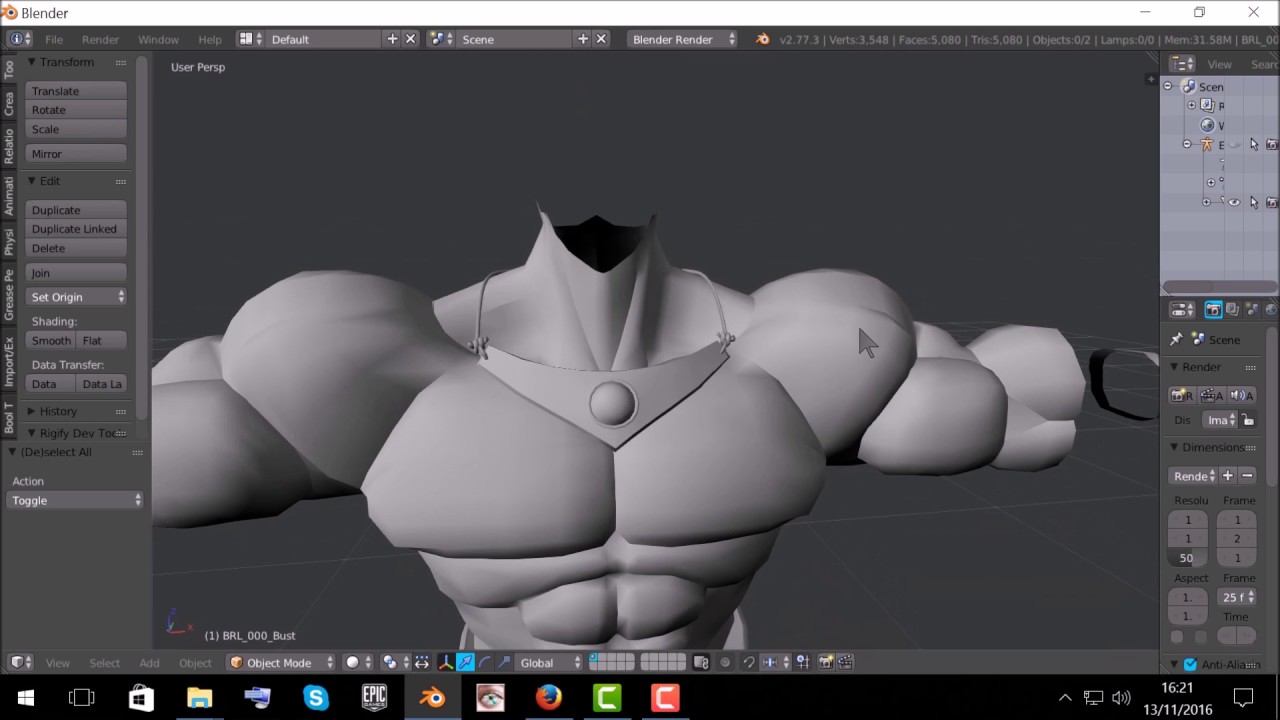Add a render preset with plus button
Image resolution: width=1280 pixels, height=720 pixels.
tap(1227, 476)
